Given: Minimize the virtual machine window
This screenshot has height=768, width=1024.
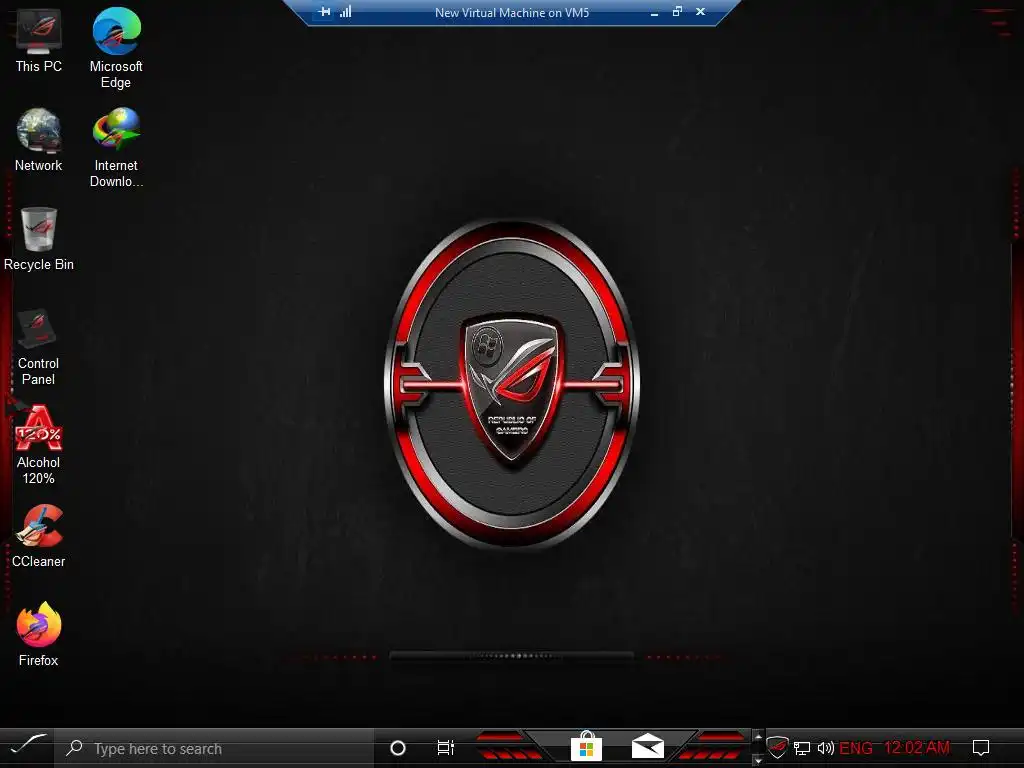Looking at the screenshot, I should pos(654,12).
